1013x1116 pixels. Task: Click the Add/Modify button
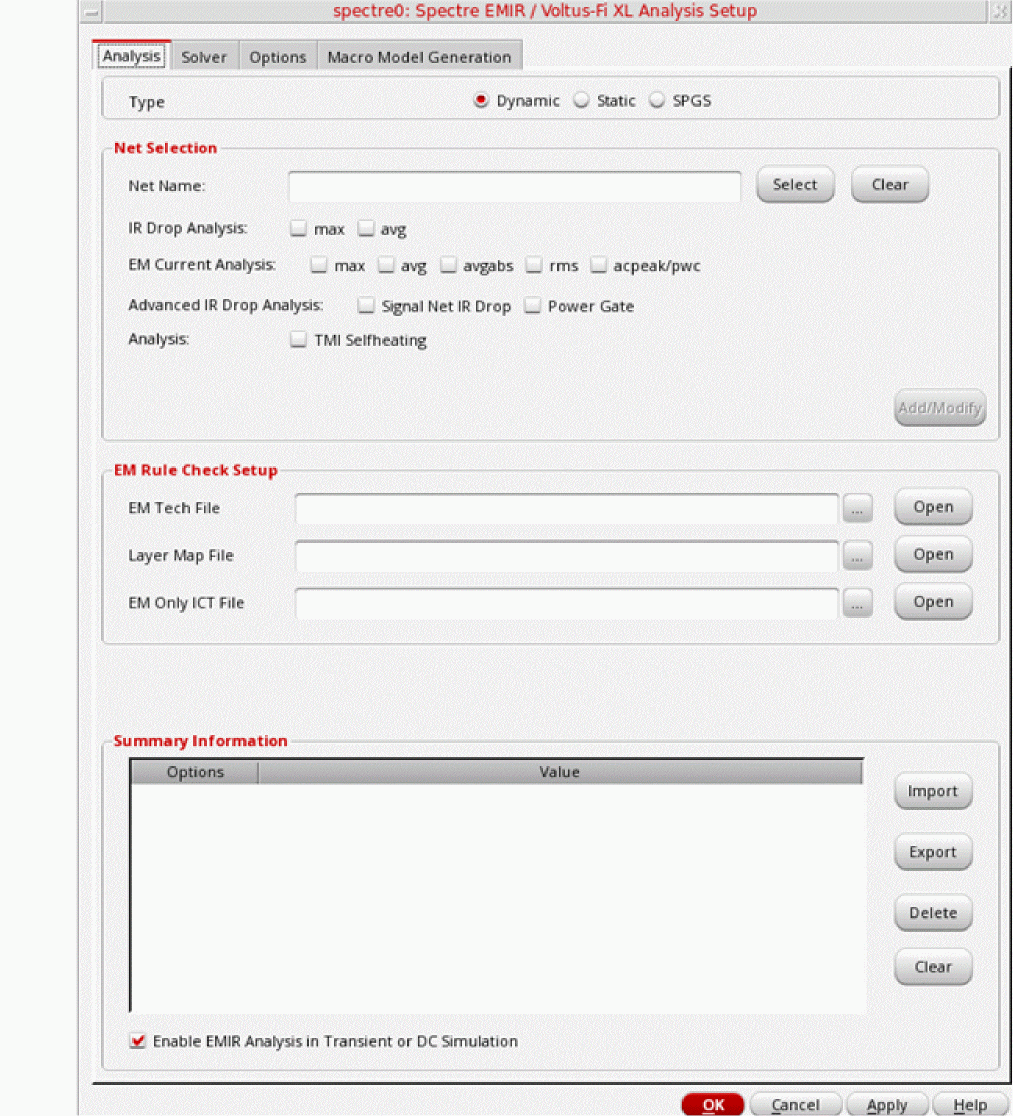940,408
